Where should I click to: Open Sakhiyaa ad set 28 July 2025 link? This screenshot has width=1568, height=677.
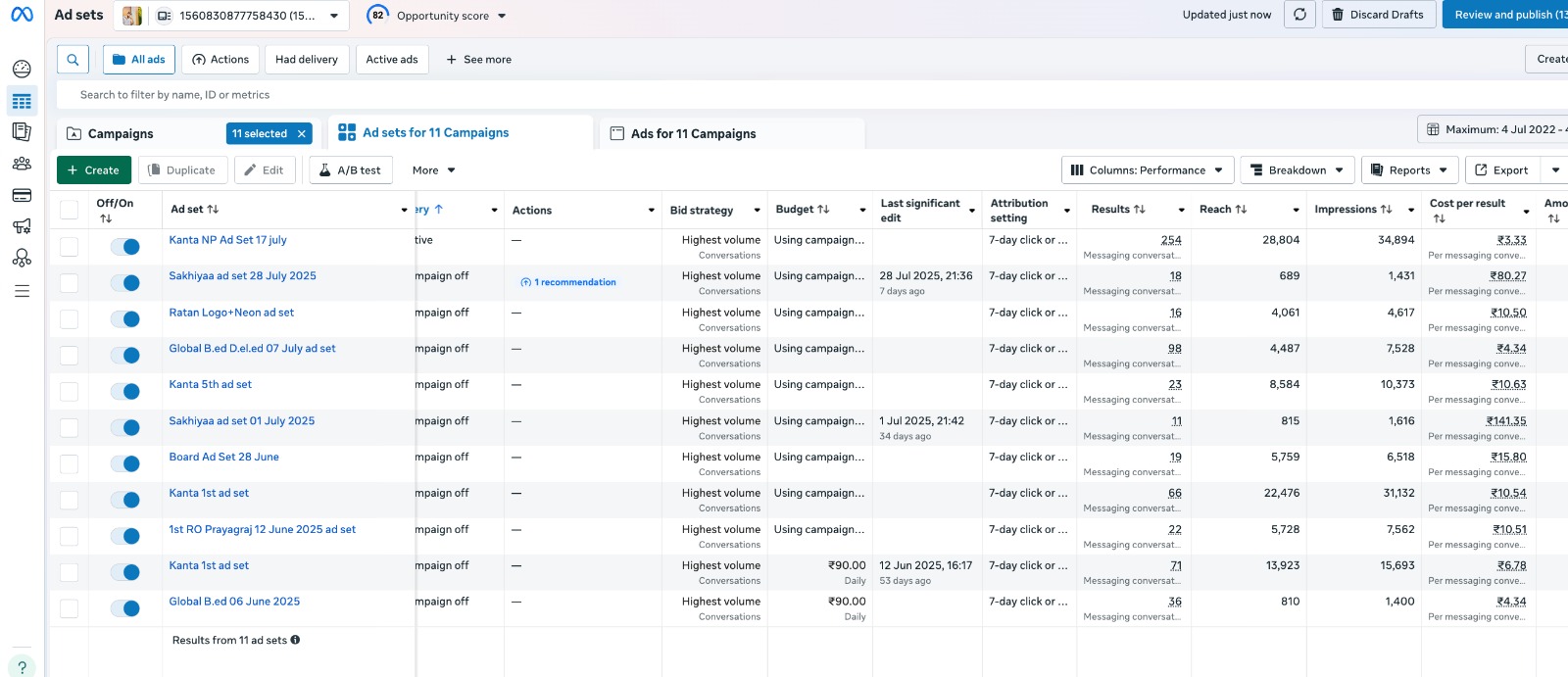point(242,276)
